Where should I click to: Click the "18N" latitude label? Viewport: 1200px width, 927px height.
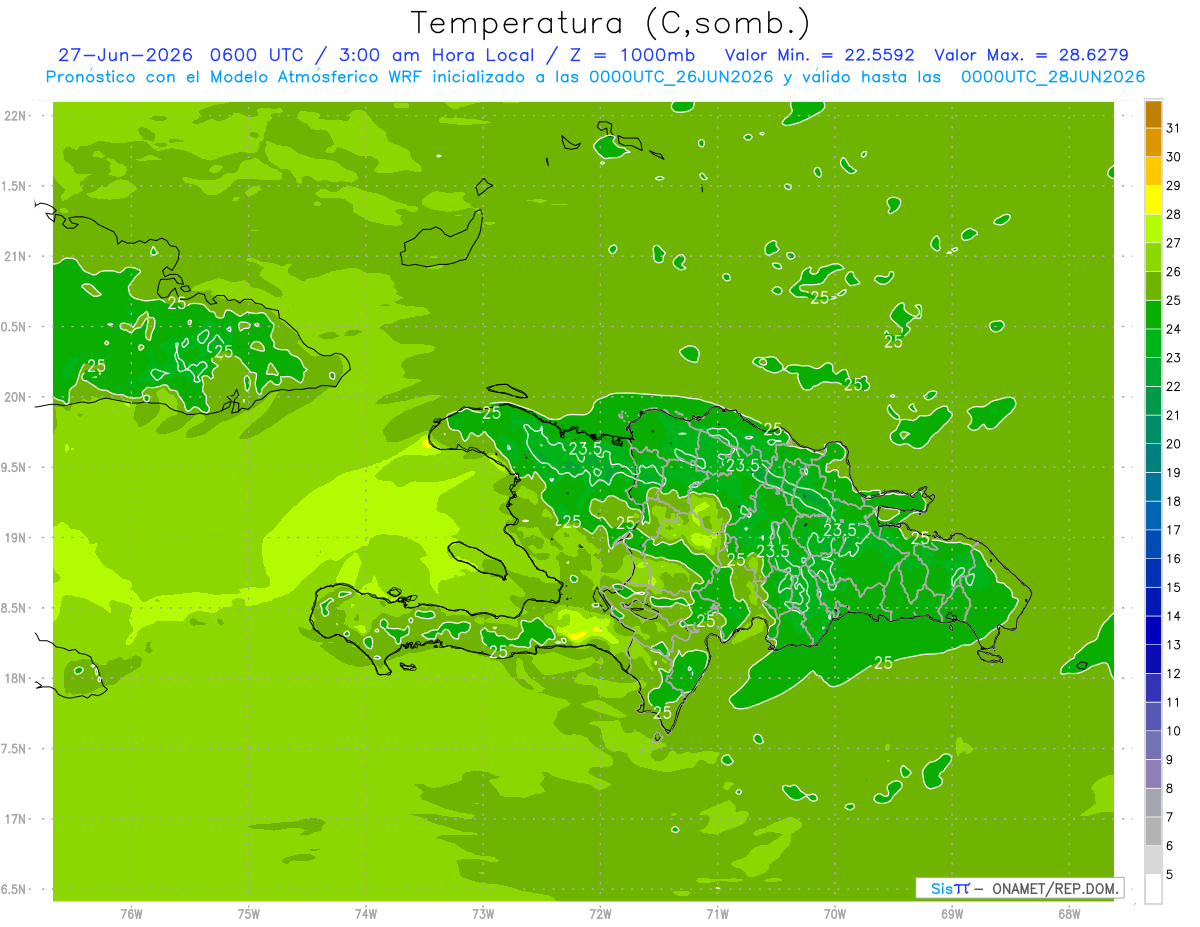[17, 679]
